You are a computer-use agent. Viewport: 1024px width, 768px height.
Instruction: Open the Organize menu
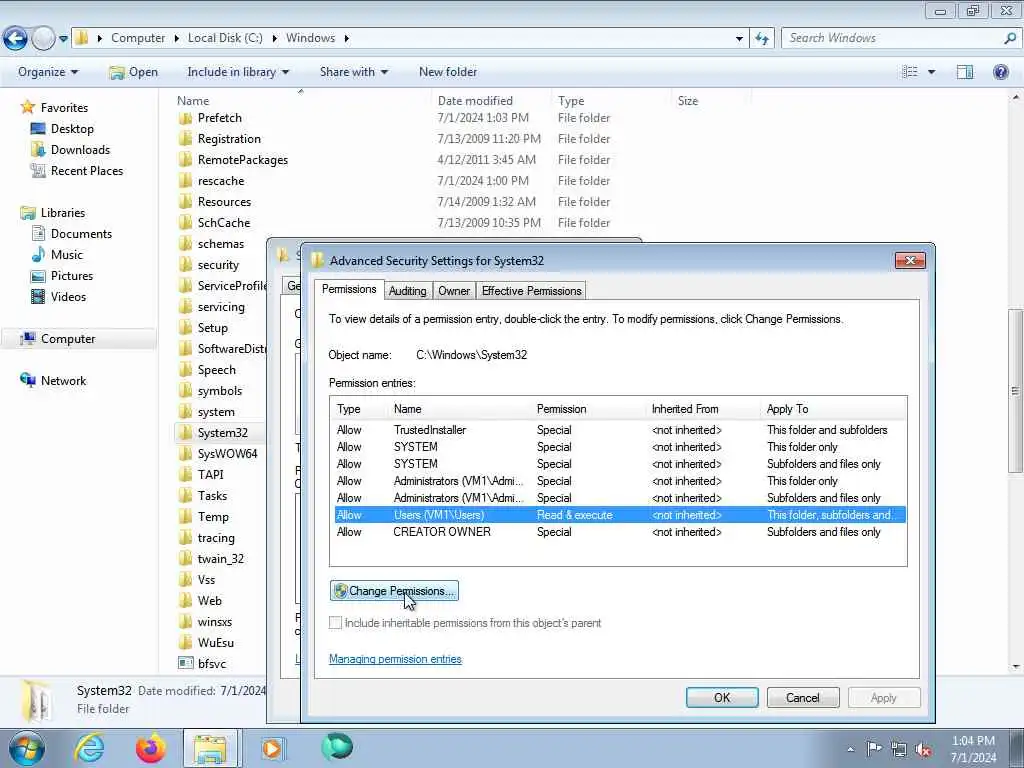tap(48, 72)
